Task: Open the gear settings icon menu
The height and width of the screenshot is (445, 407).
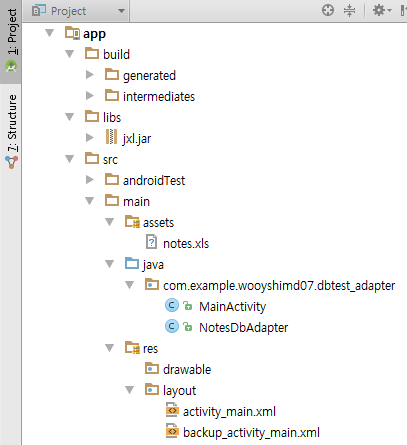Action: click(x=382, y=10)
